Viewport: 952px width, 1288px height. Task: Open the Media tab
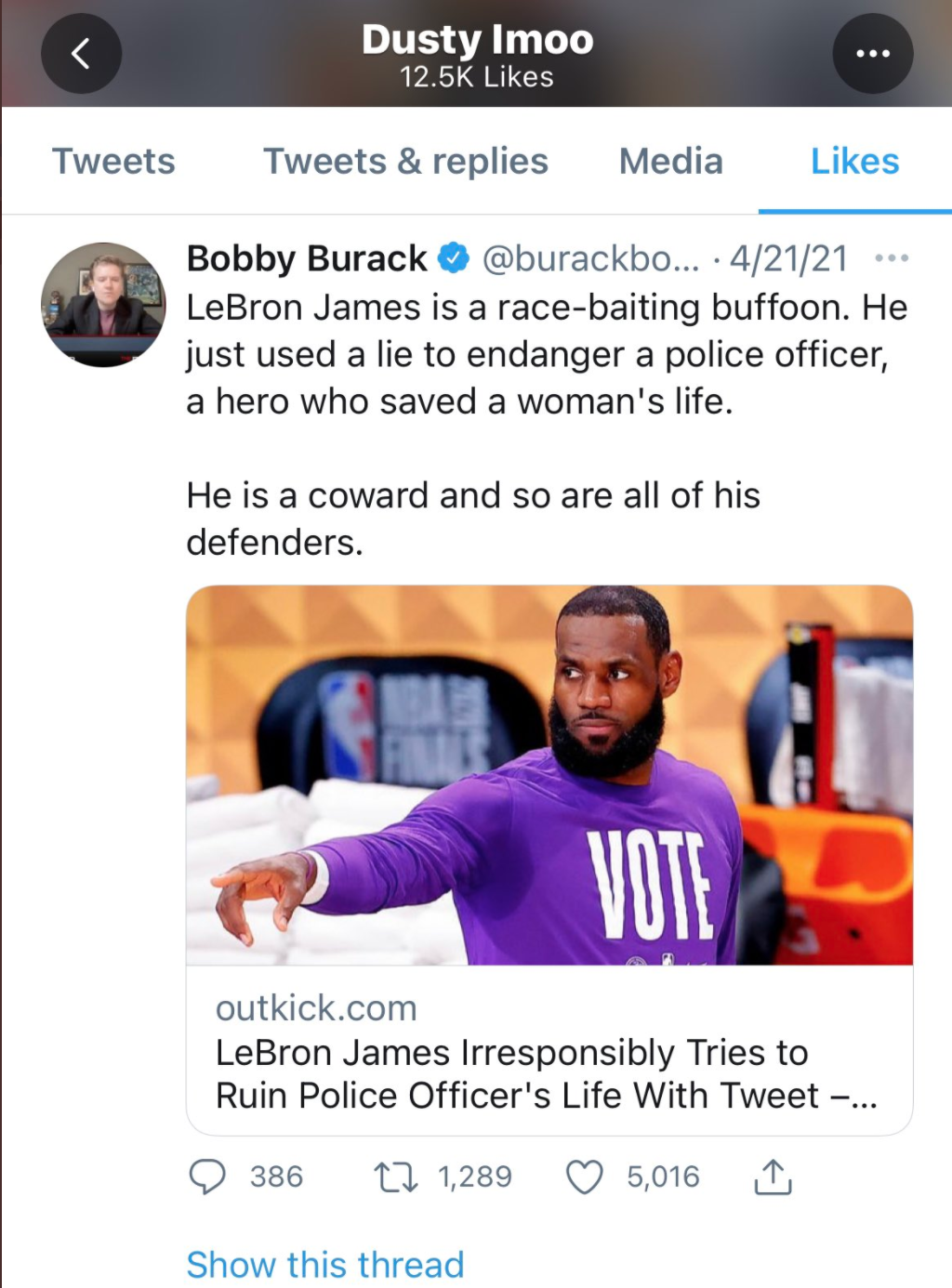670,161
